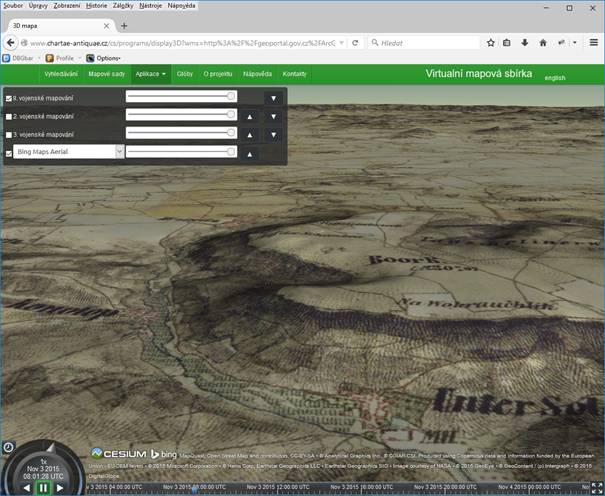This screenshot has height=496, width=605.
Task: Move 2. vojenské mapování layer down
Action: pyautogui.click(x=274, y=116)
